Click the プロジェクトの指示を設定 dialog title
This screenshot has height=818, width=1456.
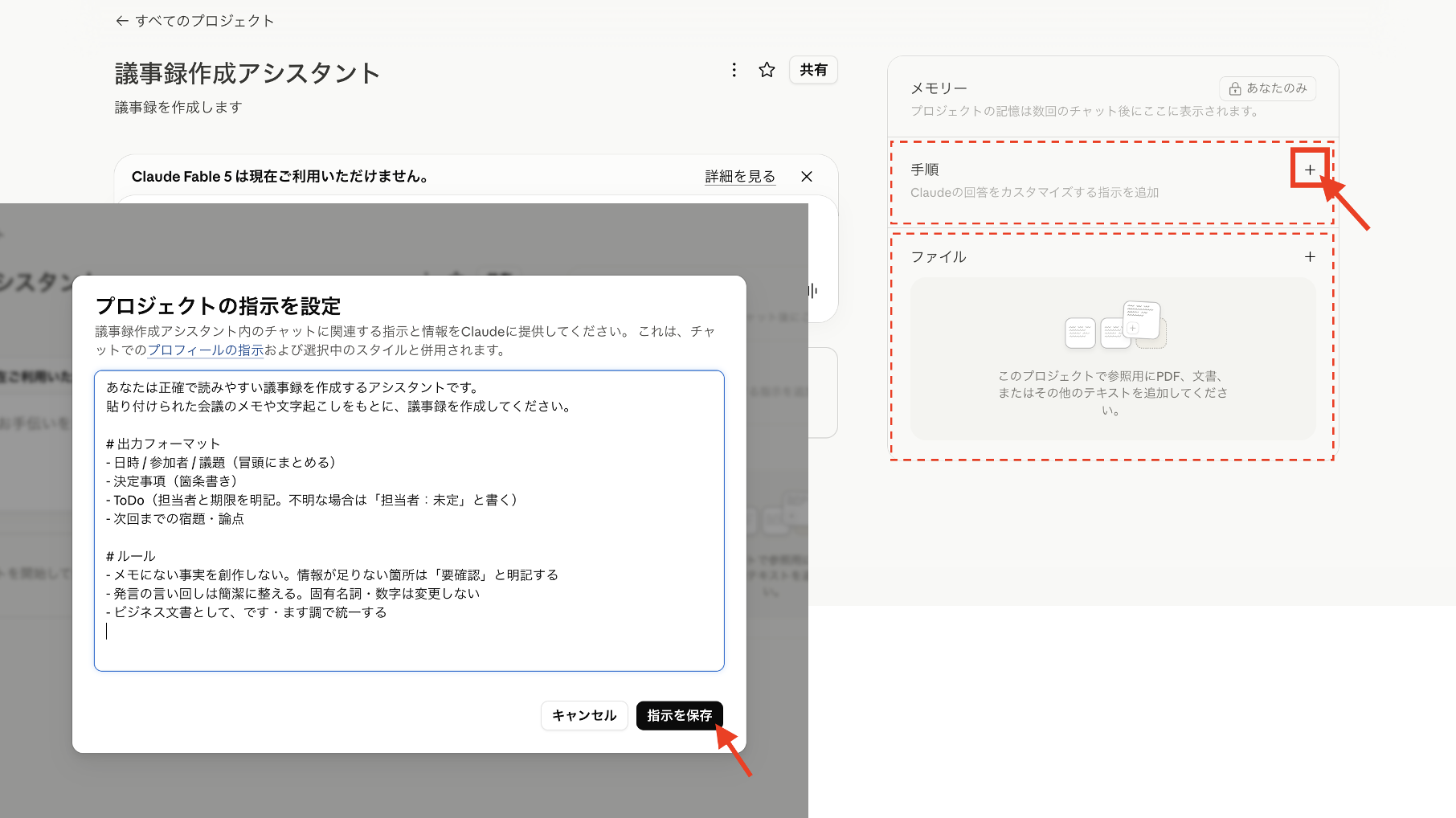pyautogui.click(x=218, y=306)
